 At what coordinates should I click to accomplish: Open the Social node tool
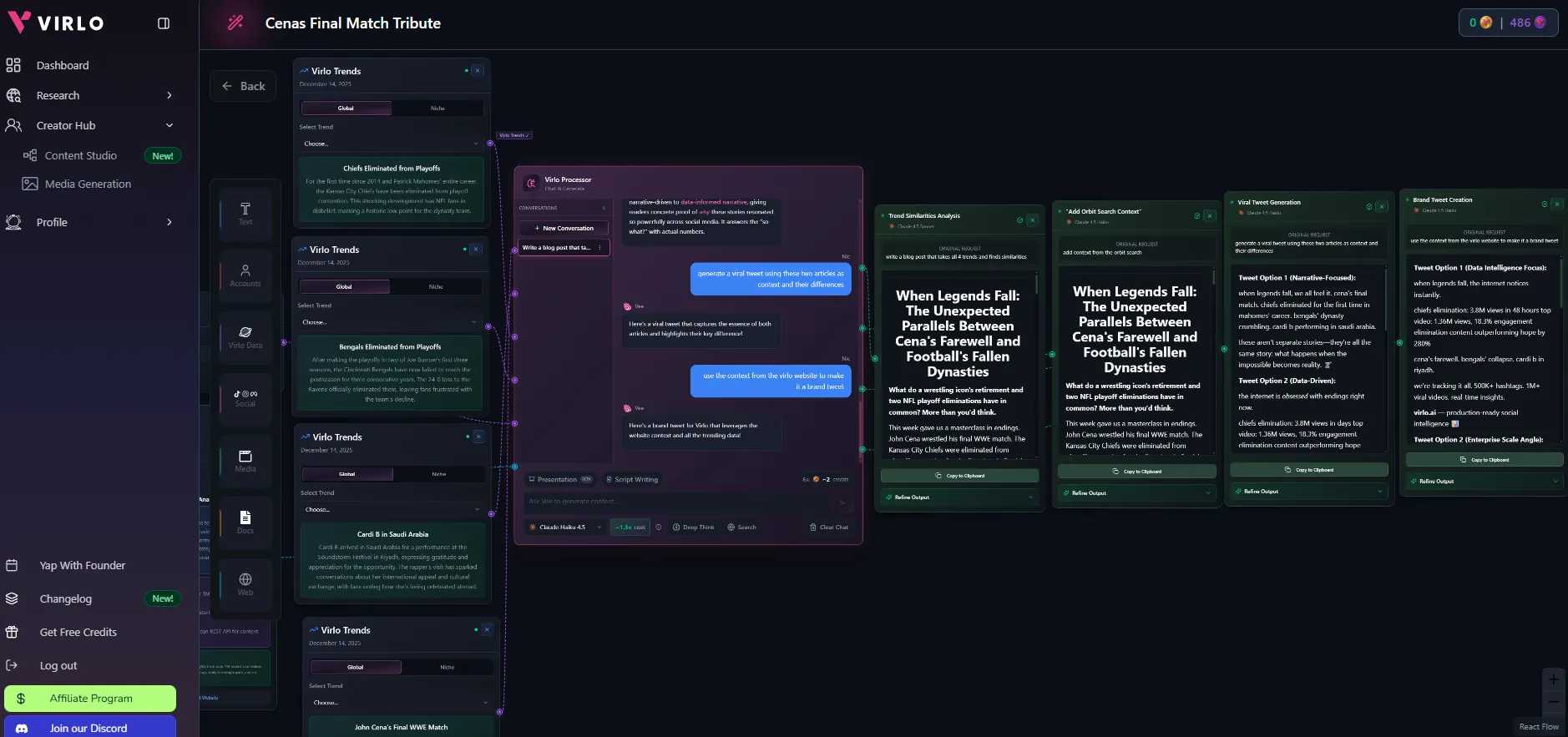245,398
